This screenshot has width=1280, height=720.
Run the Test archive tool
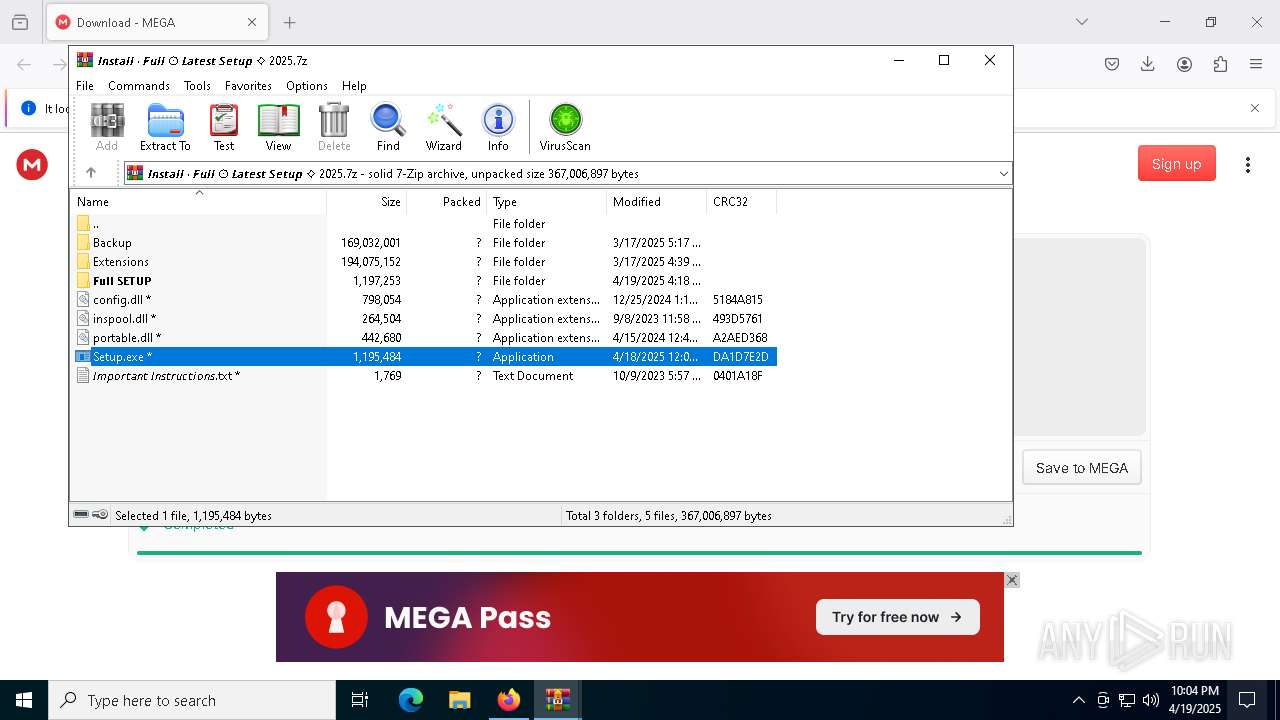click(224, 127)
